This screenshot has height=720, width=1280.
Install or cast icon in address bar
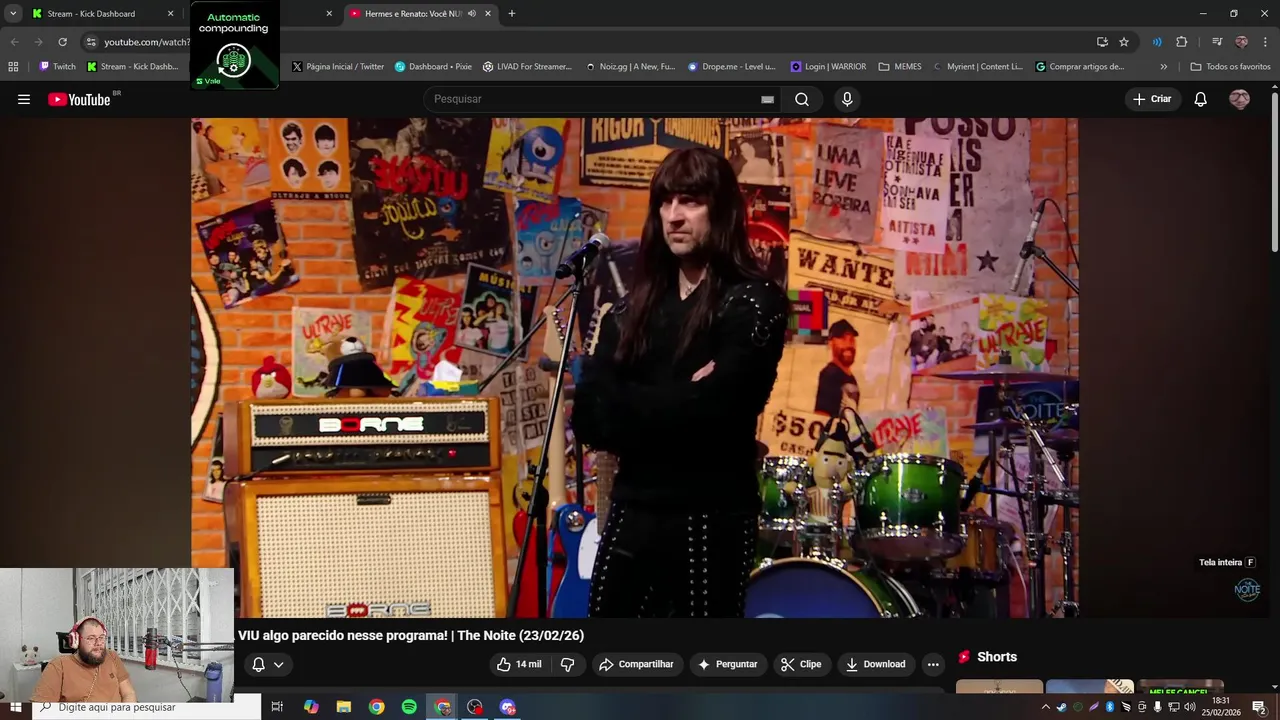[x=1102, y=42]
